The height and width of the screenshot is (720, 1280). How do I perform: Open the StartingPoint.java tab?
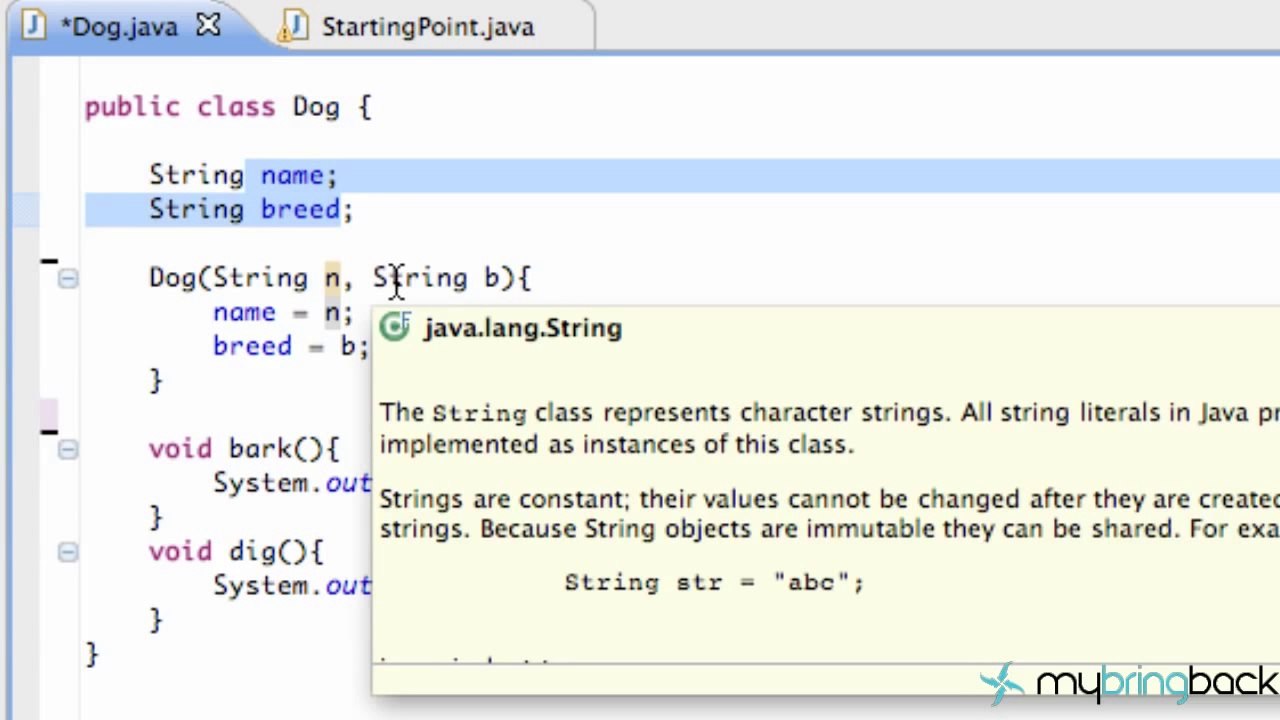click(428, 27)
